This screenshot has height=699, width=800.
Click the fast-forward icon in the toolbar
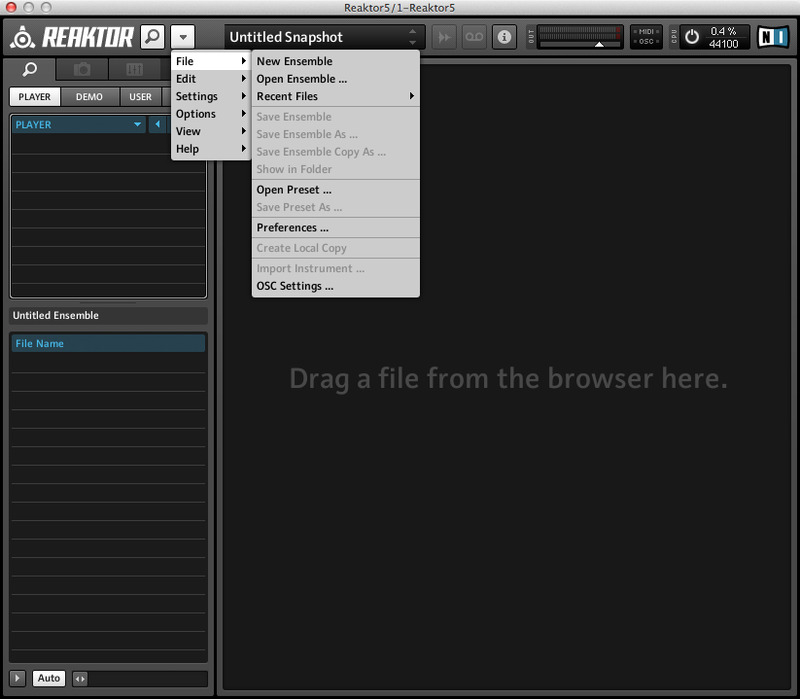[x=444, y=37]
